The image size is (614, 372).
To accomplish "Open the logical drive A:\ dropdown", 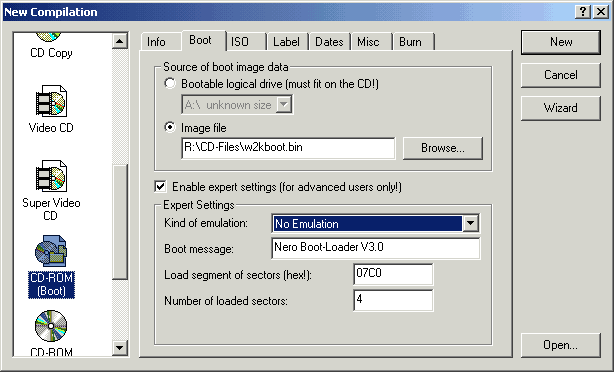I will coord(284,105).
